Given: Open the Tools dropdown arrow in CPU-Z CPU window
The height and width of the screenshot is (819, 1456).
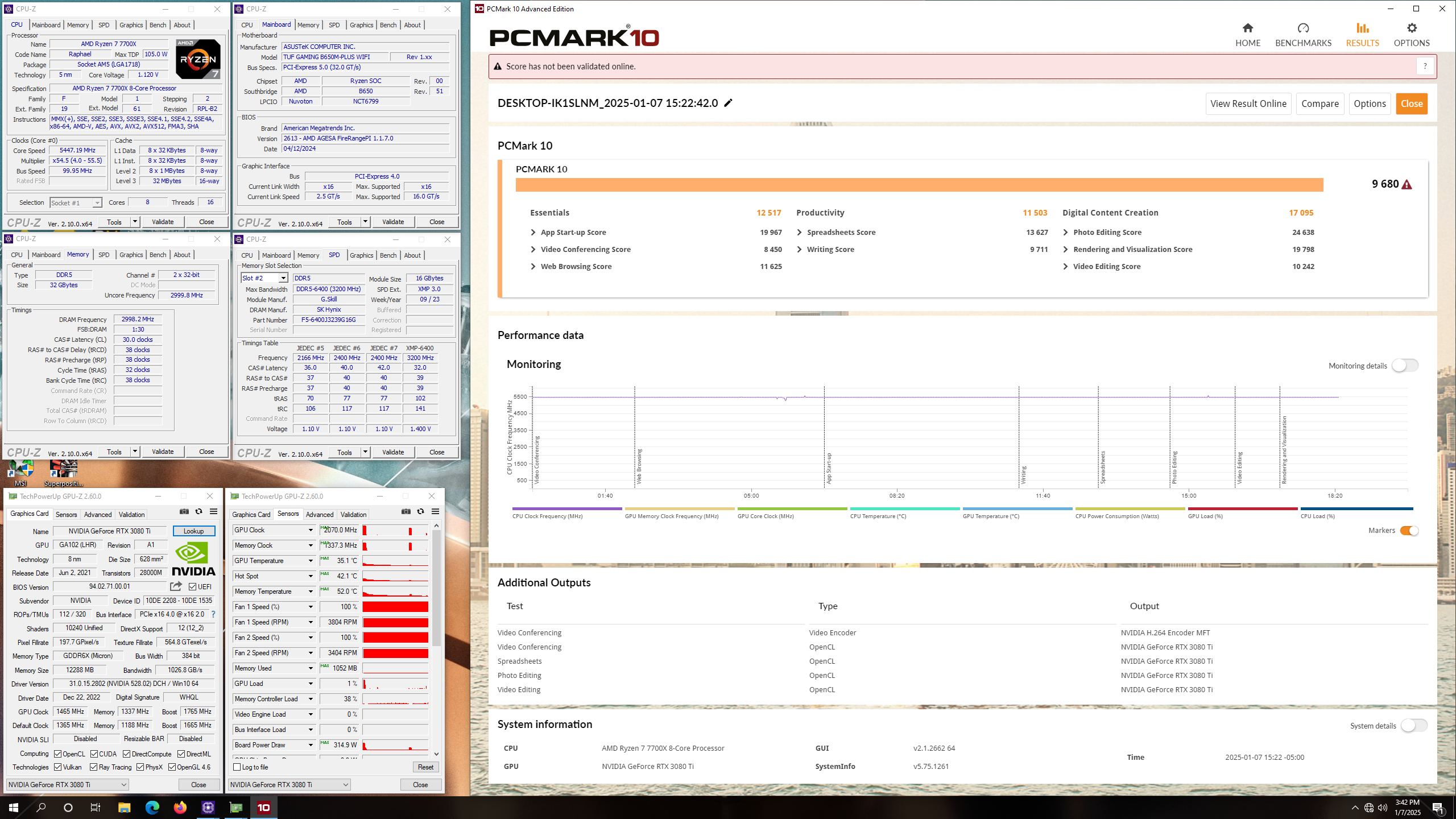Looking at the screenshot, I should coord(135,222).
